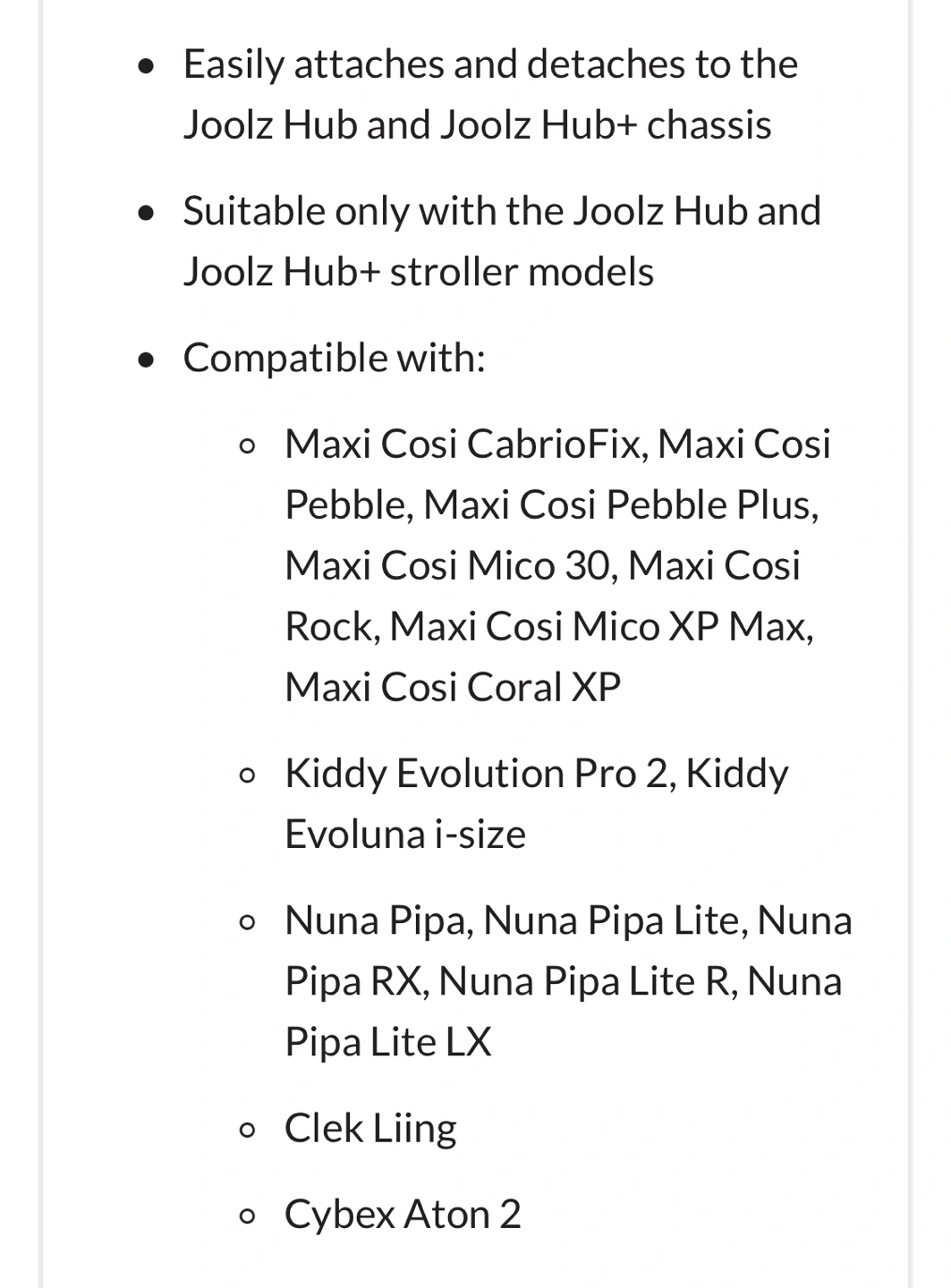Click the hollow bullet beside Clek Liing
951x1288 pixels.
248,1131
